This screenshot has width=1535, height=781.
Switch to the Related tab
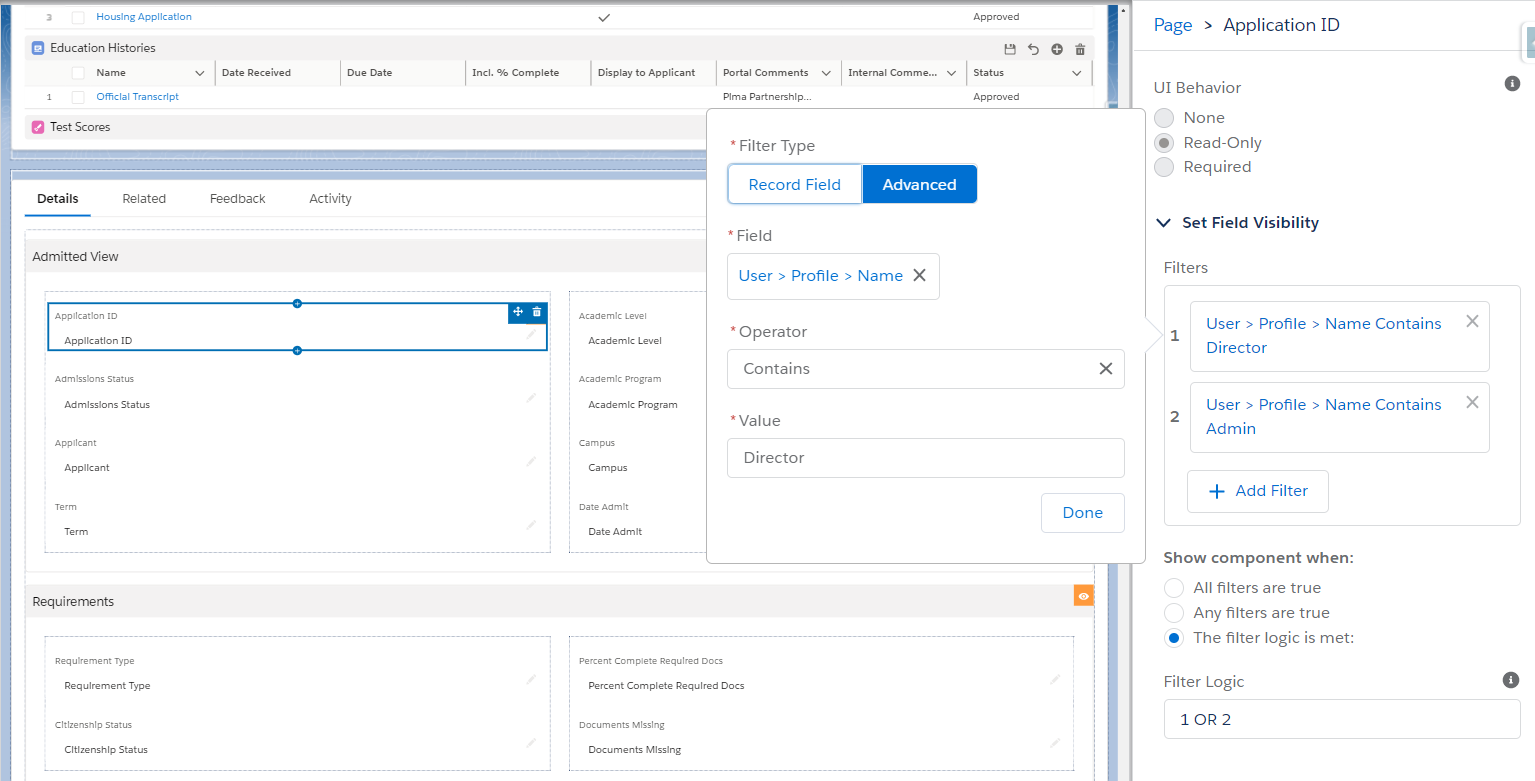coord(144,199)
